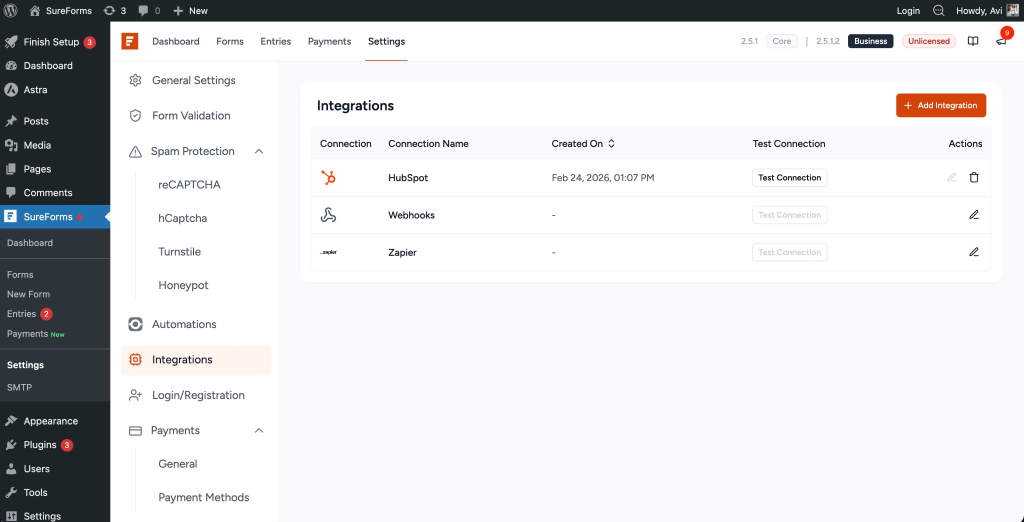
Task: Open Payment Methods settings
Action: [x=204, y=497]
